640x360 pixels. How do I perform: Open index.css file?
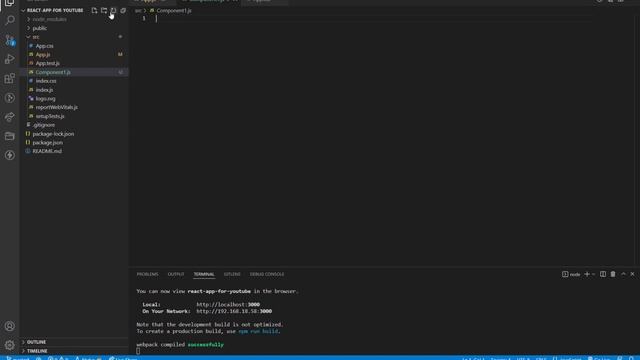point(74,81)
